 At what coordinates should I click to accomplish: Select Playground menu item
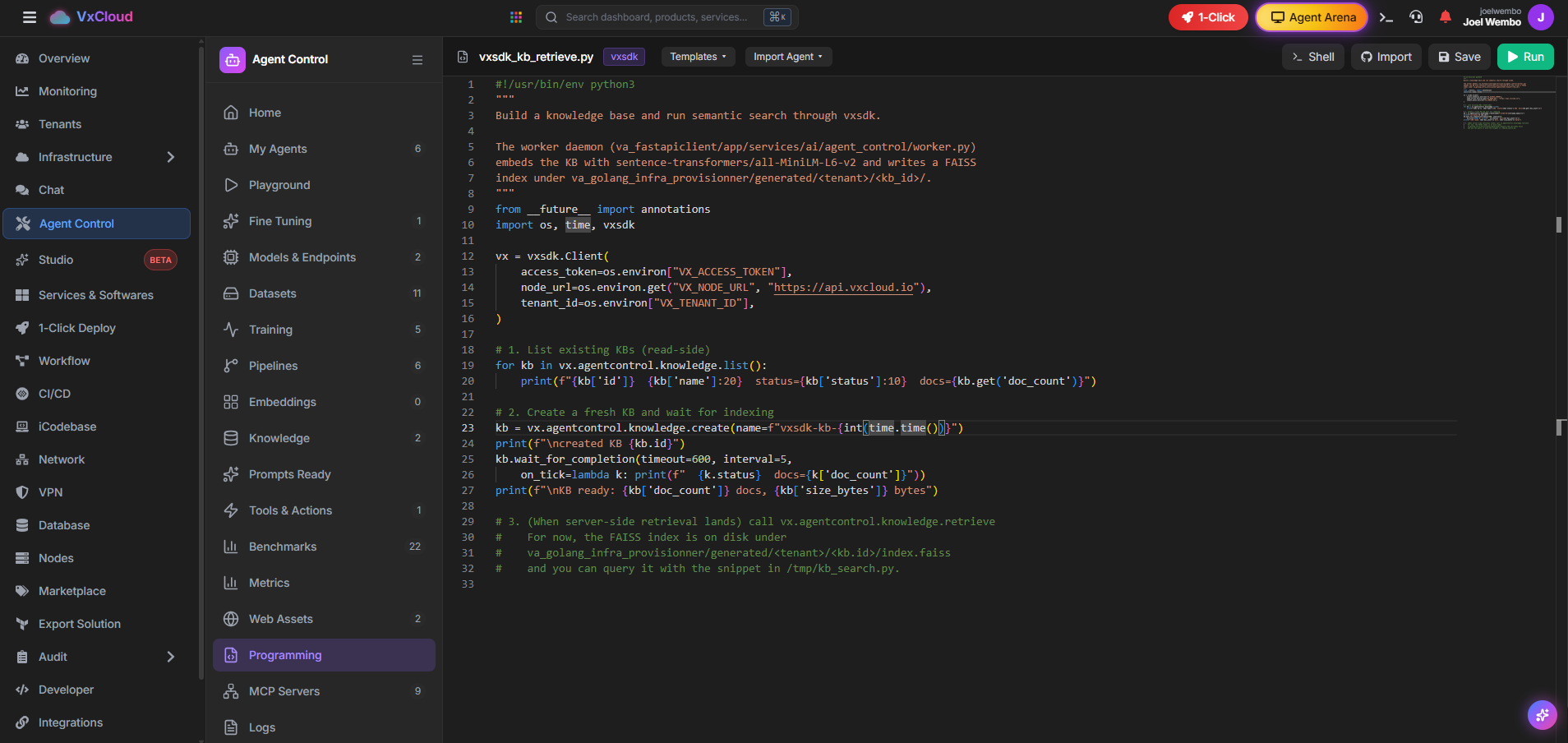pyautogui.click(x=324, y=185)
